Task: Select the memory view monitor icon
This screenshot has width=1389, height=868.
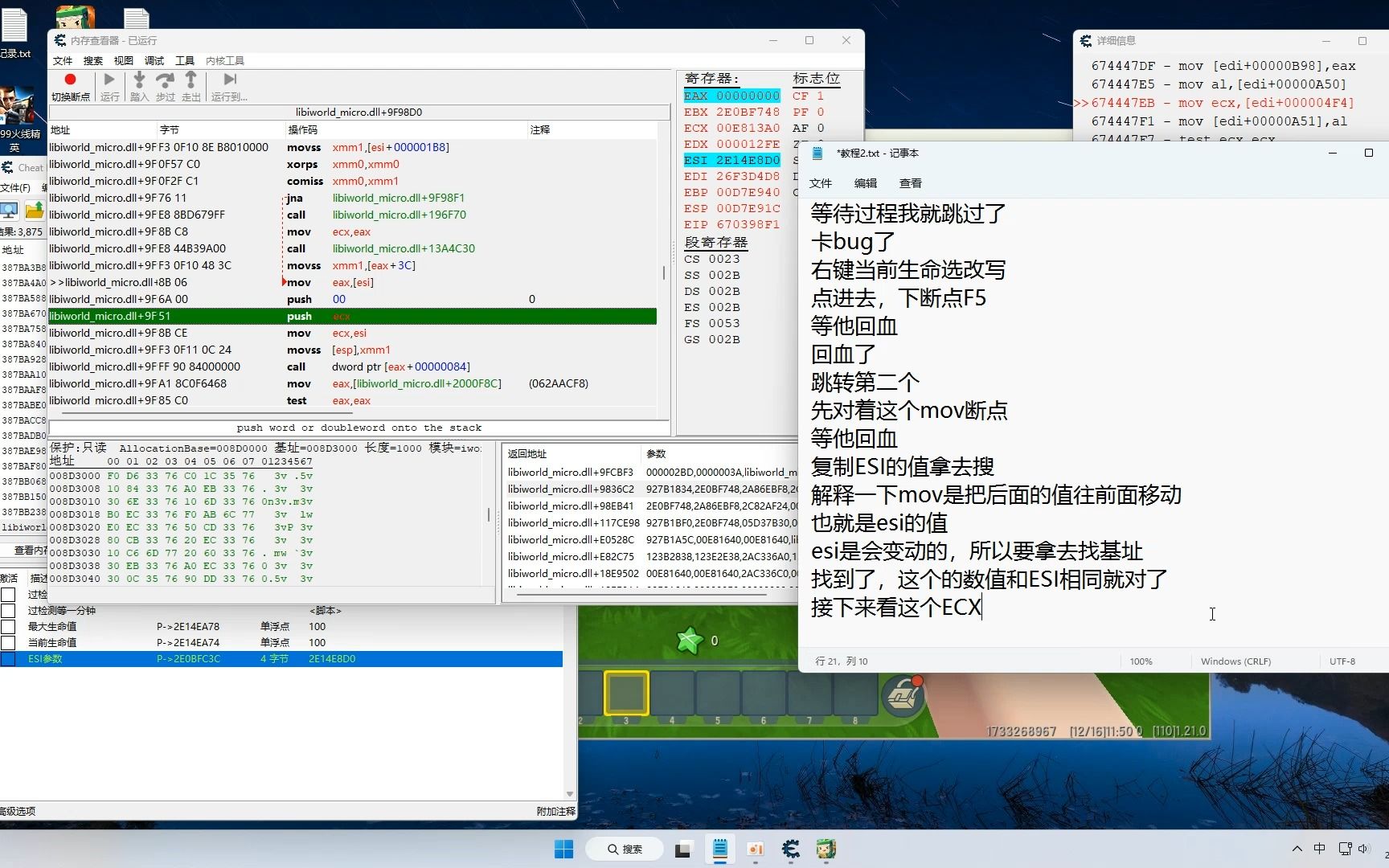Action: (9, 211)
